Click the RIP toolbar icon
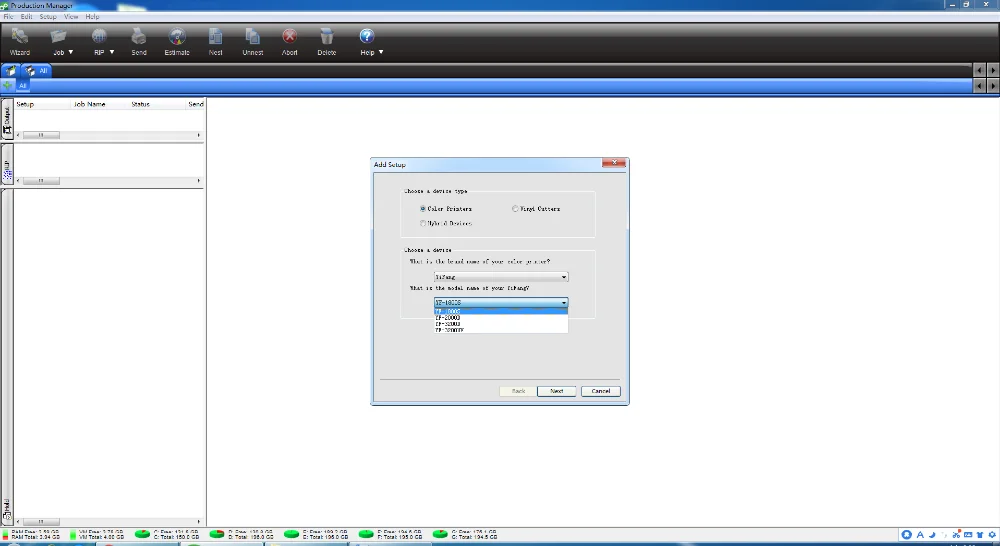The width and height of the screenshot is (1000, 546). click(99, 36)
